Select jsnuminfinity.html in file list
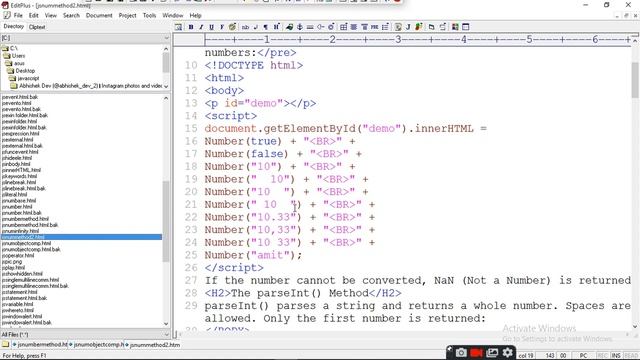 pos(20,231)
